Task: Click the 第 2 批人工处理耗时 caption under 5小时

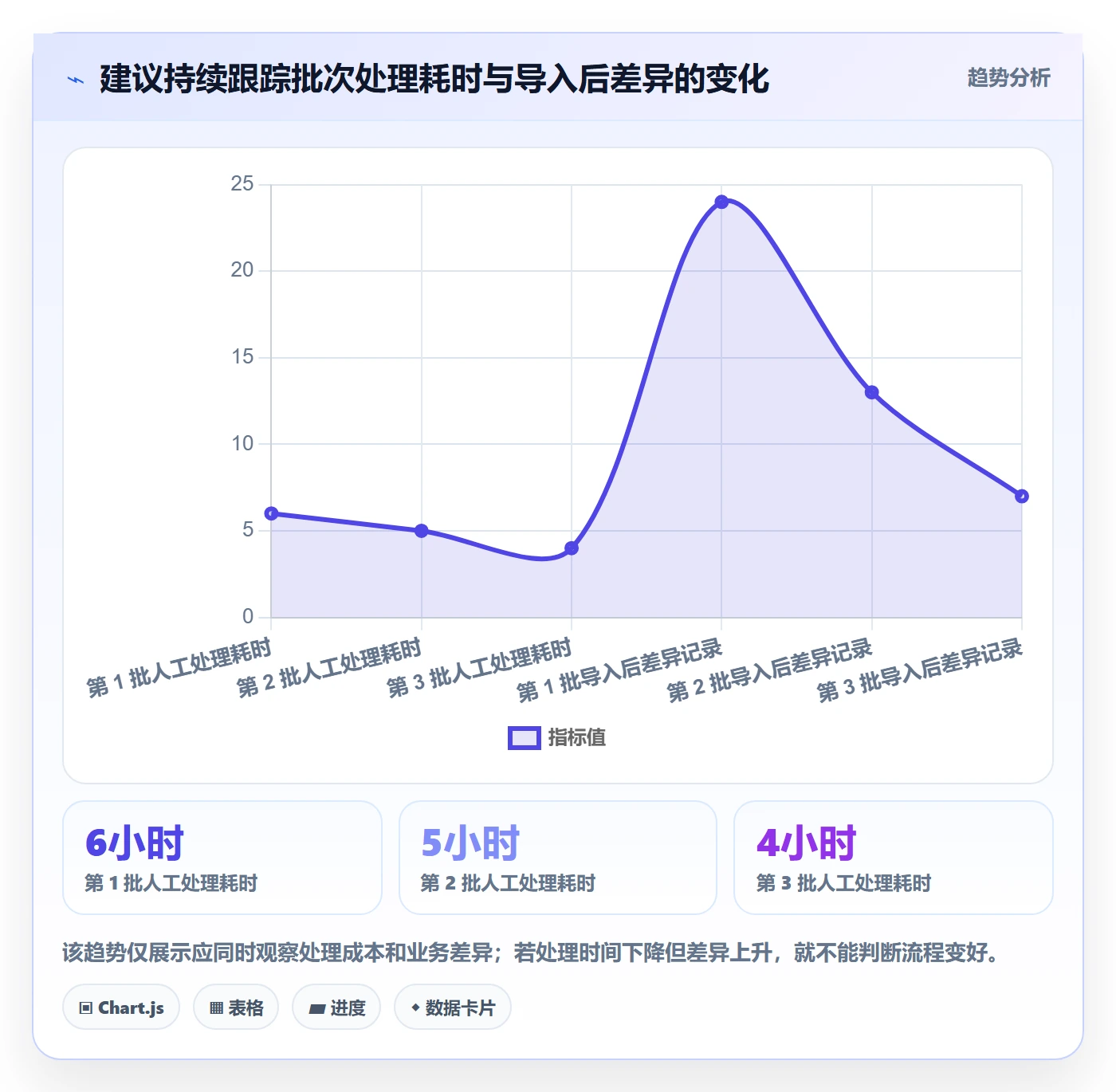Action: tap(508, 883)
